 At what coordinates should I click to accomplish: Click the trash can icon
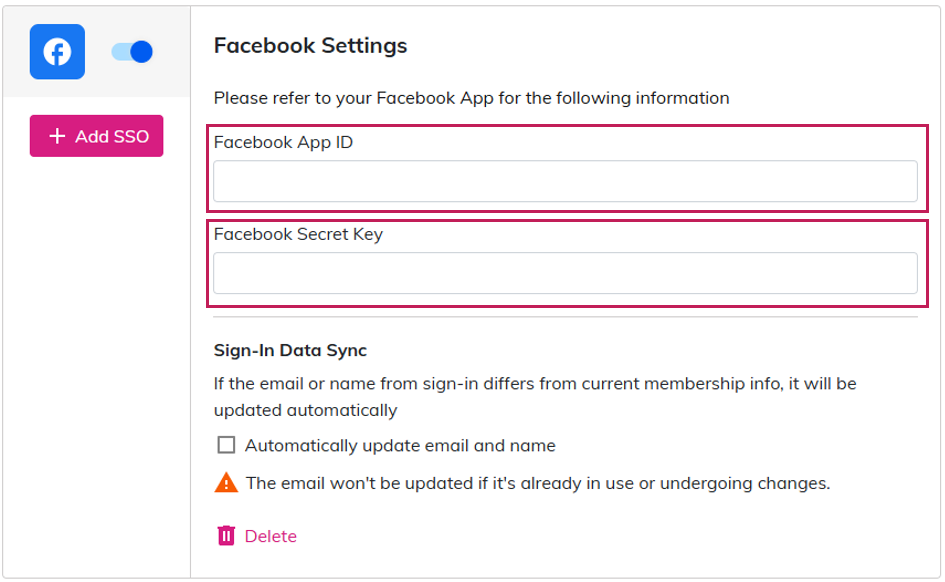[x=226, y=536]
